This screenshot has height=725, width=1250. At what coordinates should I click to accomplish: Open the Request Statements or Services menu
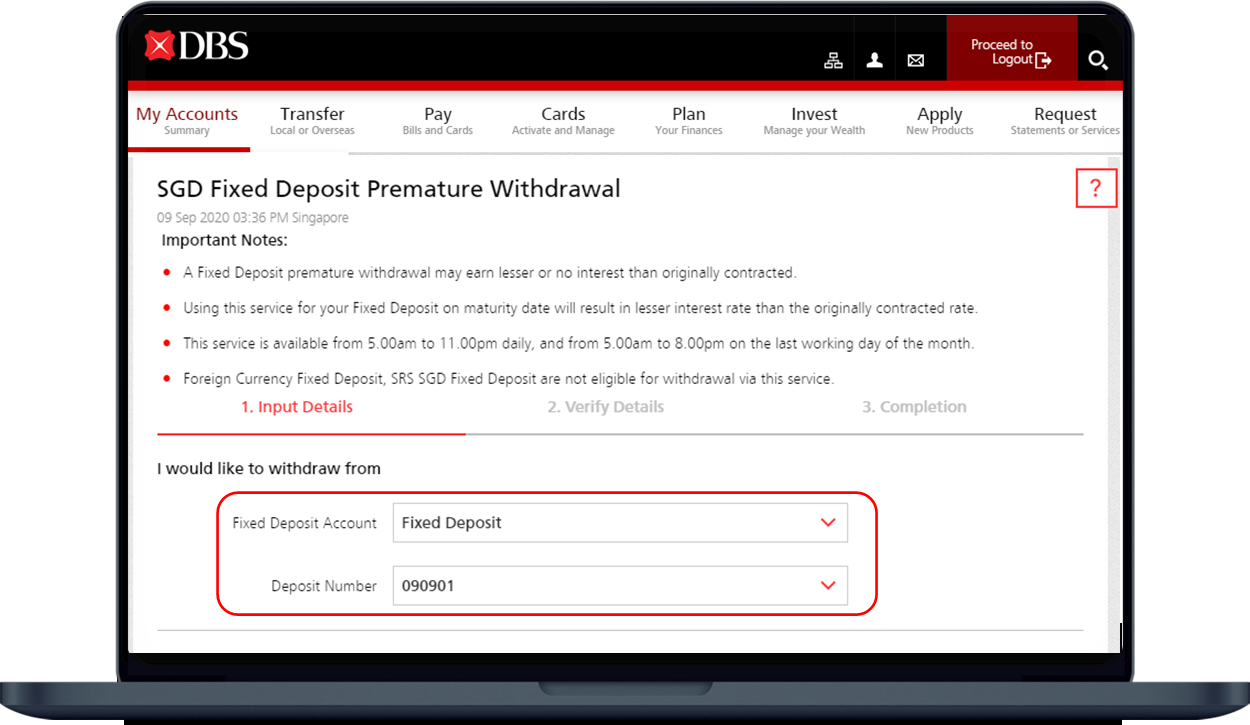tap(1065, 121)
